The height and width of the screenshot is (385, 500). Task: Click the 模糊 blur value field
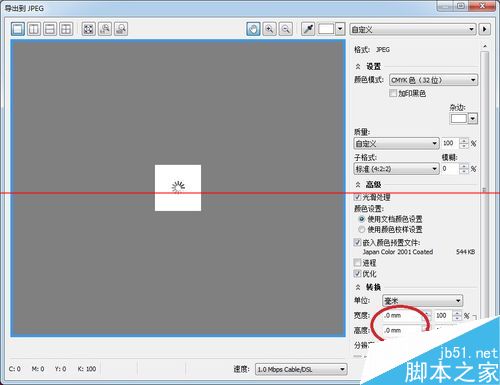[450, 169]
